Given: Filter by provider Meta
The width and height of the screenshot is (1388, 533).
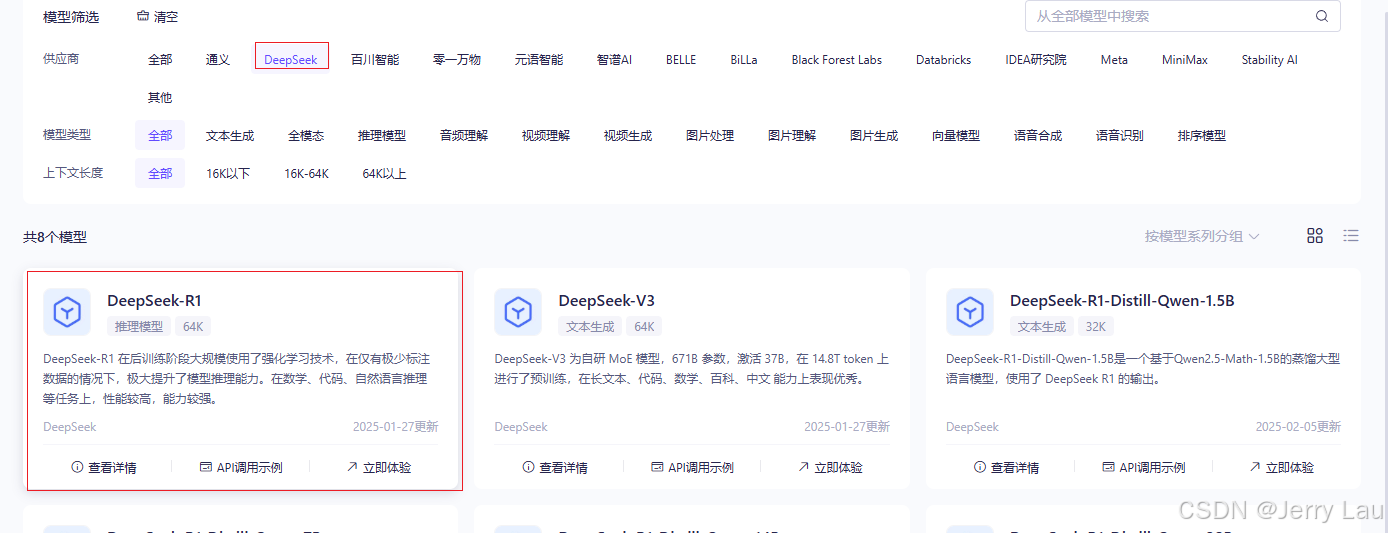Looking at the screenshot, I should click(x=1114, y=59).
